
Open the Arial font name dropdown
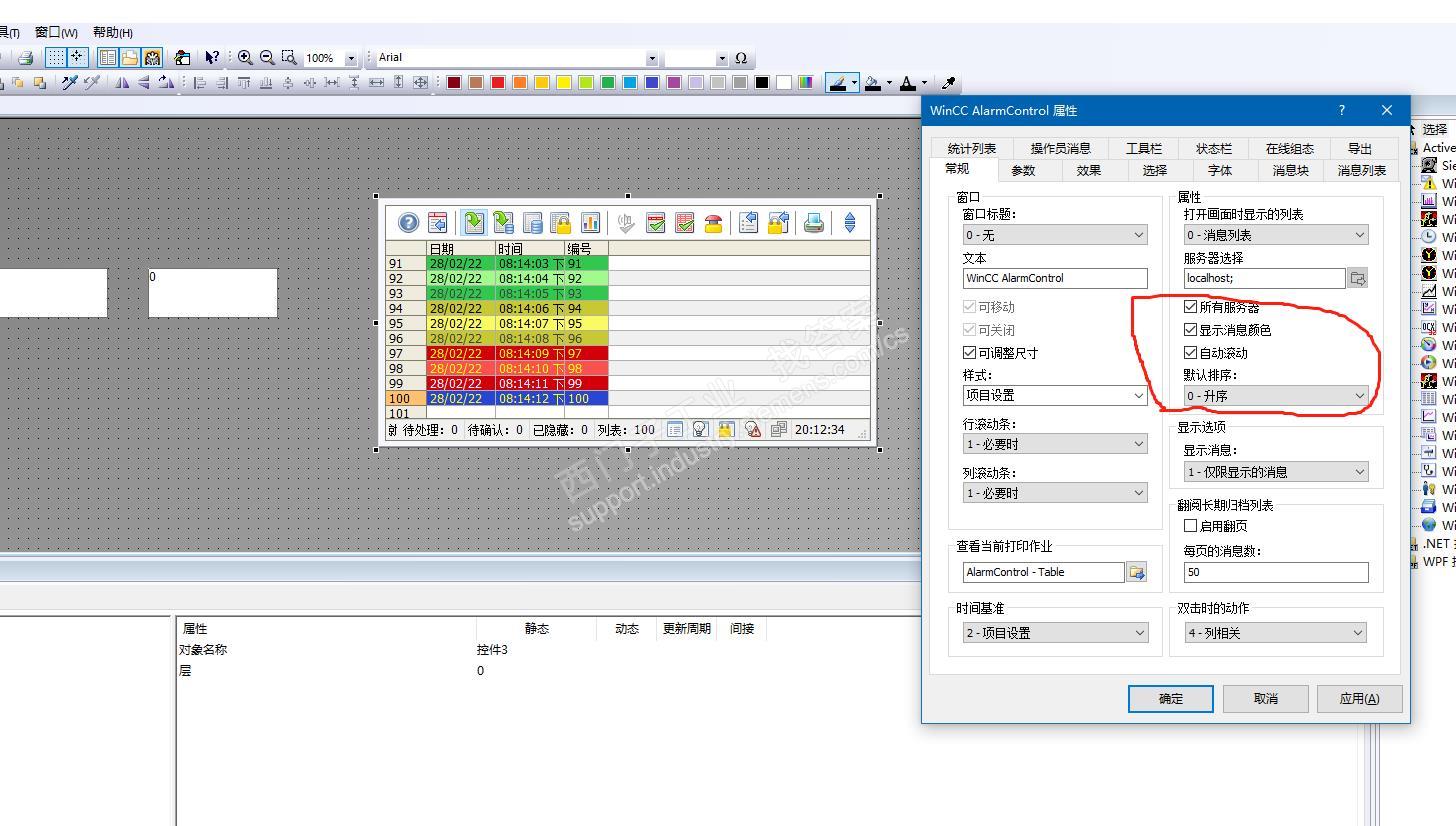652,58
